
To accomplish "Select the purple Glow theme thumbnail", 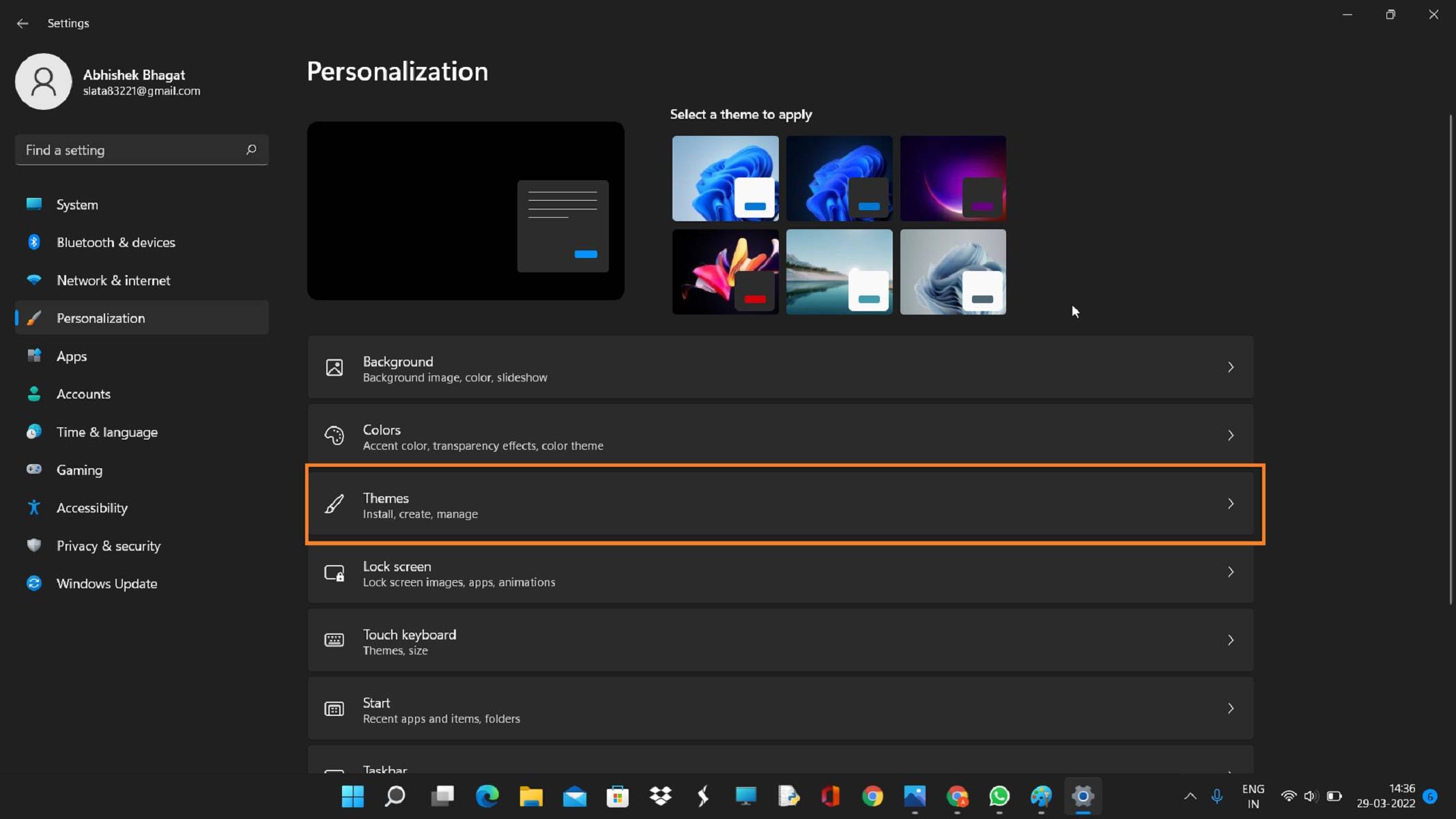I will pos(952,178).
